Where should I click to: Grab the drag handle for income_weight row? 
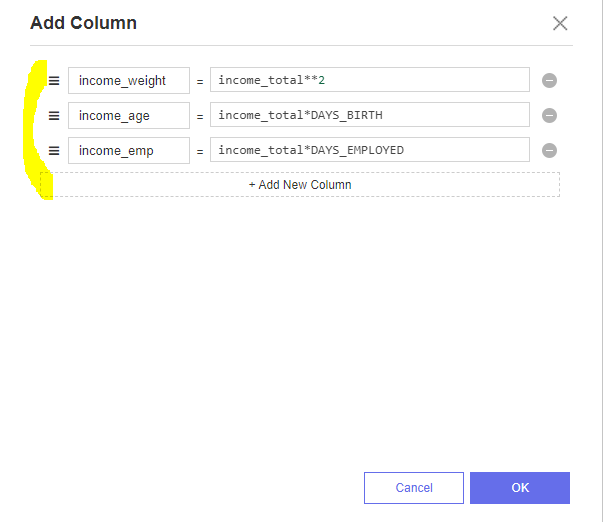click(54, 81)
